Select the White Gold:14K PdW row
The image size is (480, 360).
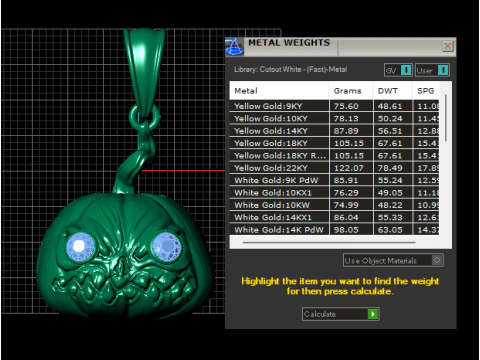(x=334, y=230)
